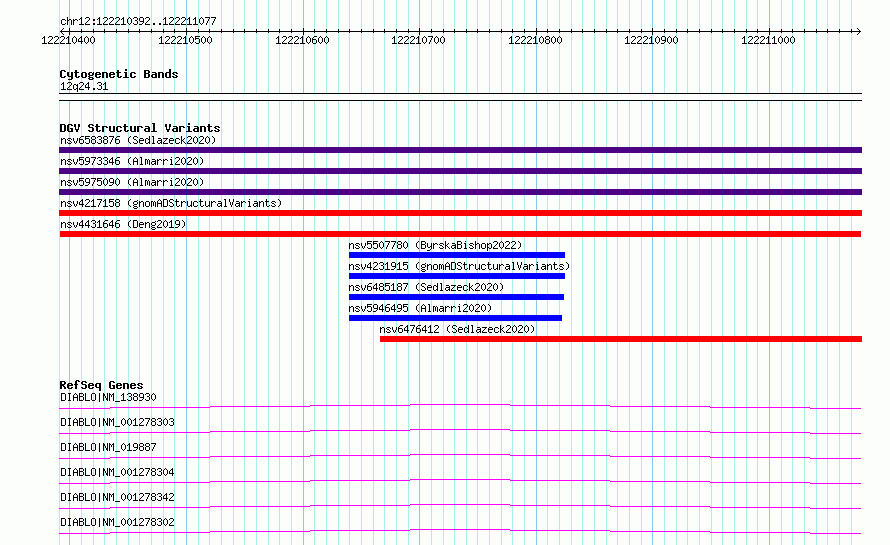
Task: Open the nsv5973346 (Almarri2020) label
Action: click(x=132, y=161)
